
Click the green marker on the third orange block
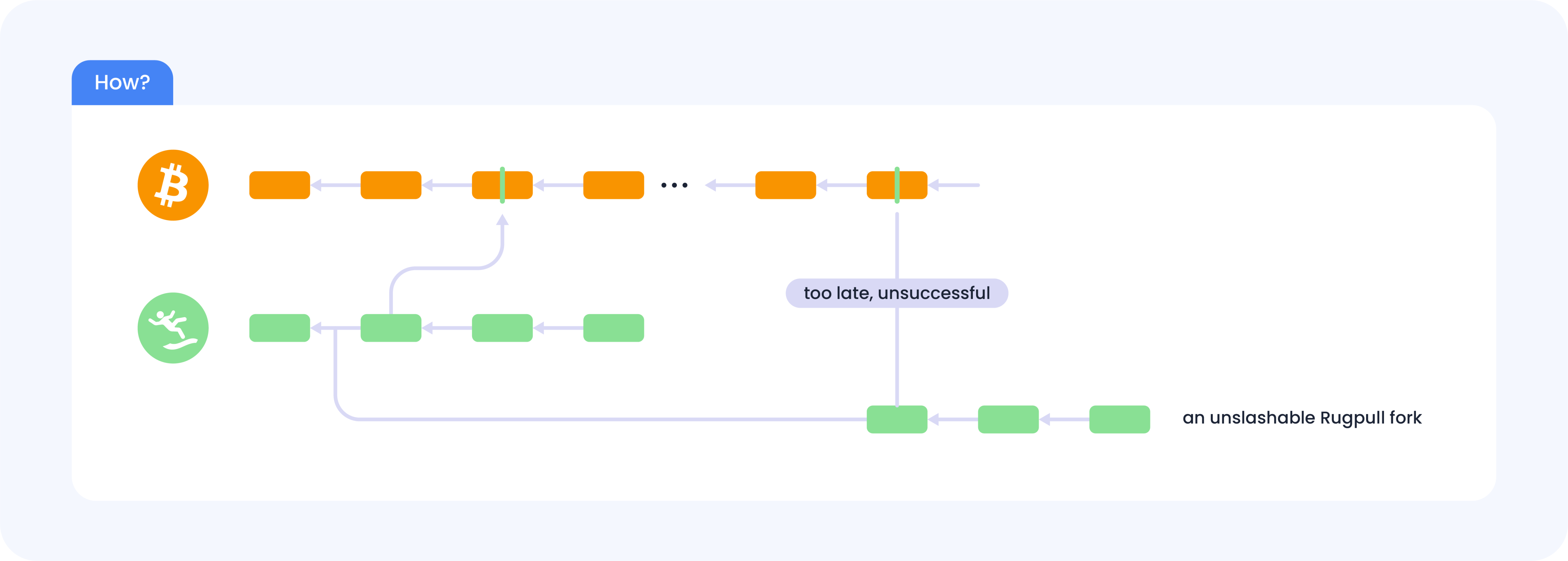click(502, 185)
